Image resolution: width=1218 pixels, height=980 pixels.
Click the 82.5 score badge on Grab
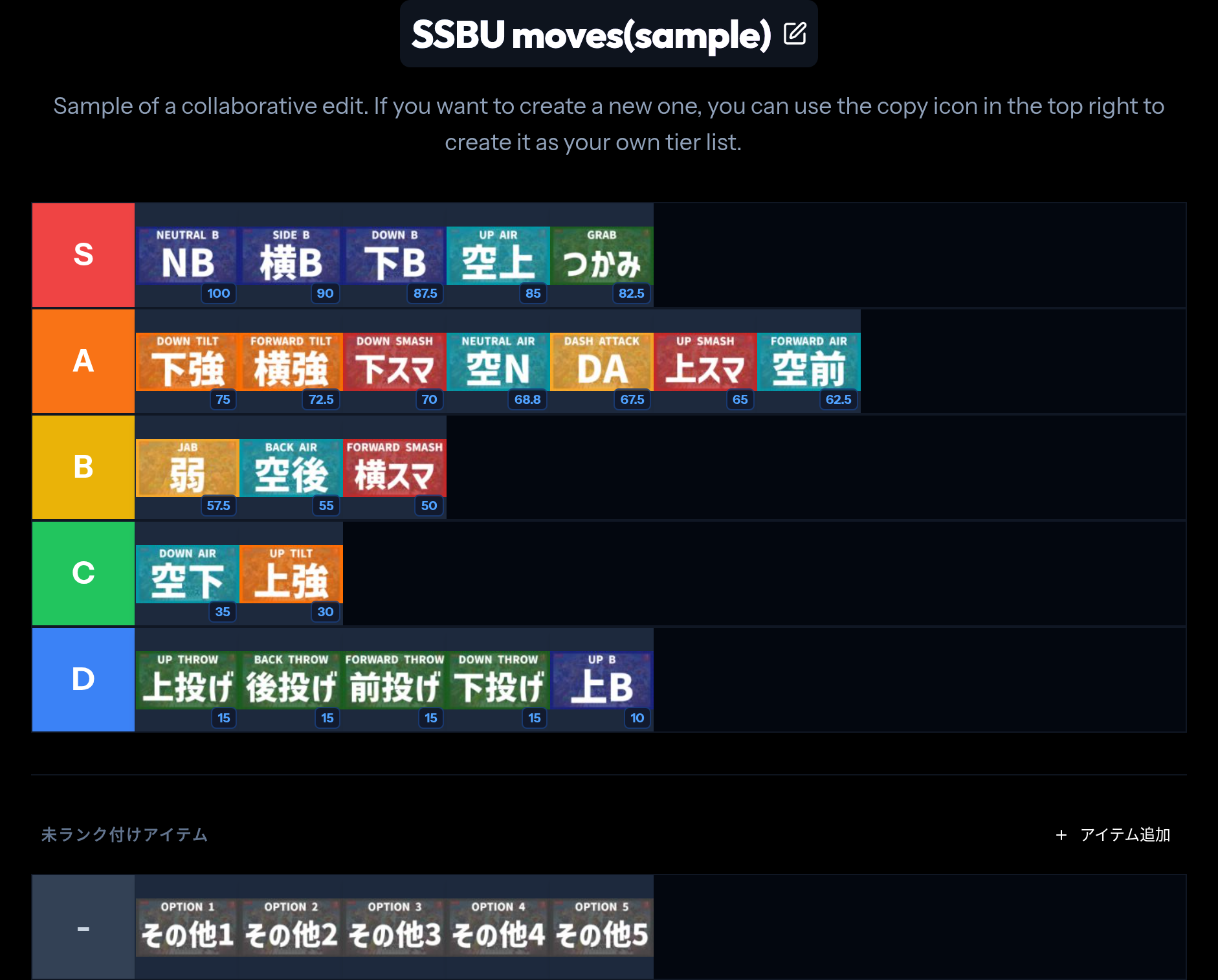[632, 293]
